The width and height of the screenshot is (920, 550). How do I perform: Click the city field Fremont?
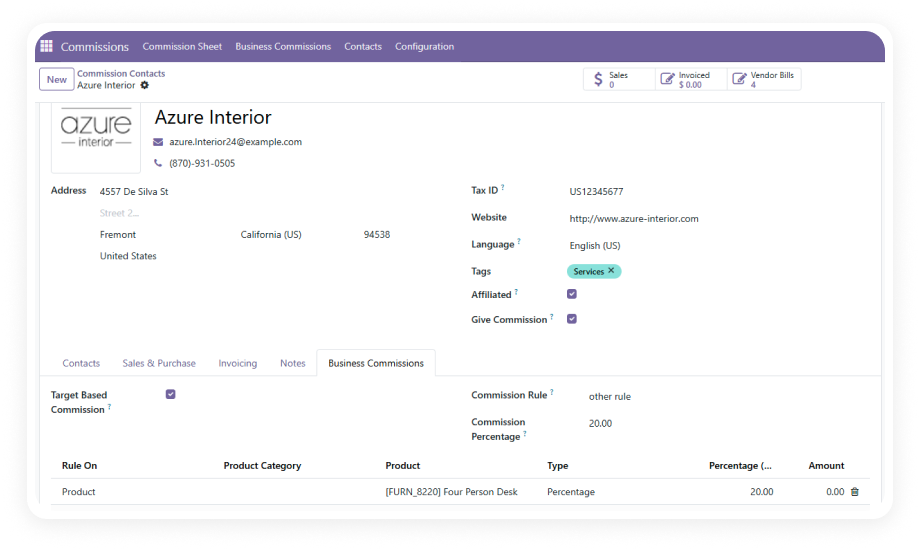pos(117,234)
